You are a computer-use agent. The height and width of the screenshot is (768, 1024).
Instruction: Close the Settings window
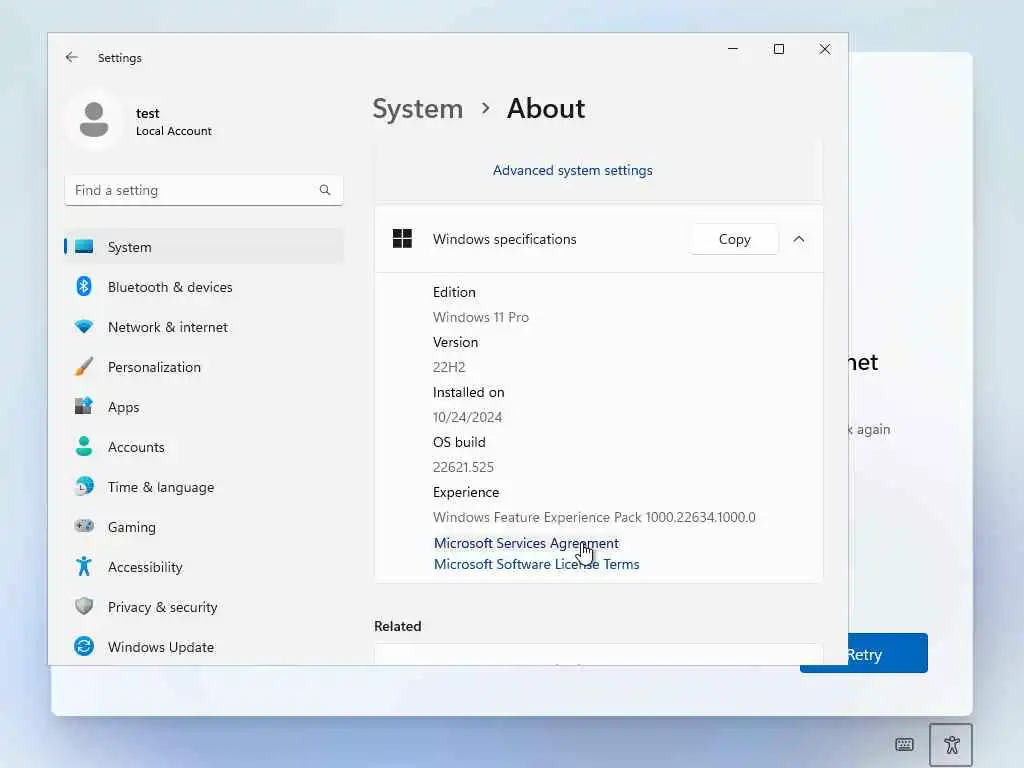point(825,49)
